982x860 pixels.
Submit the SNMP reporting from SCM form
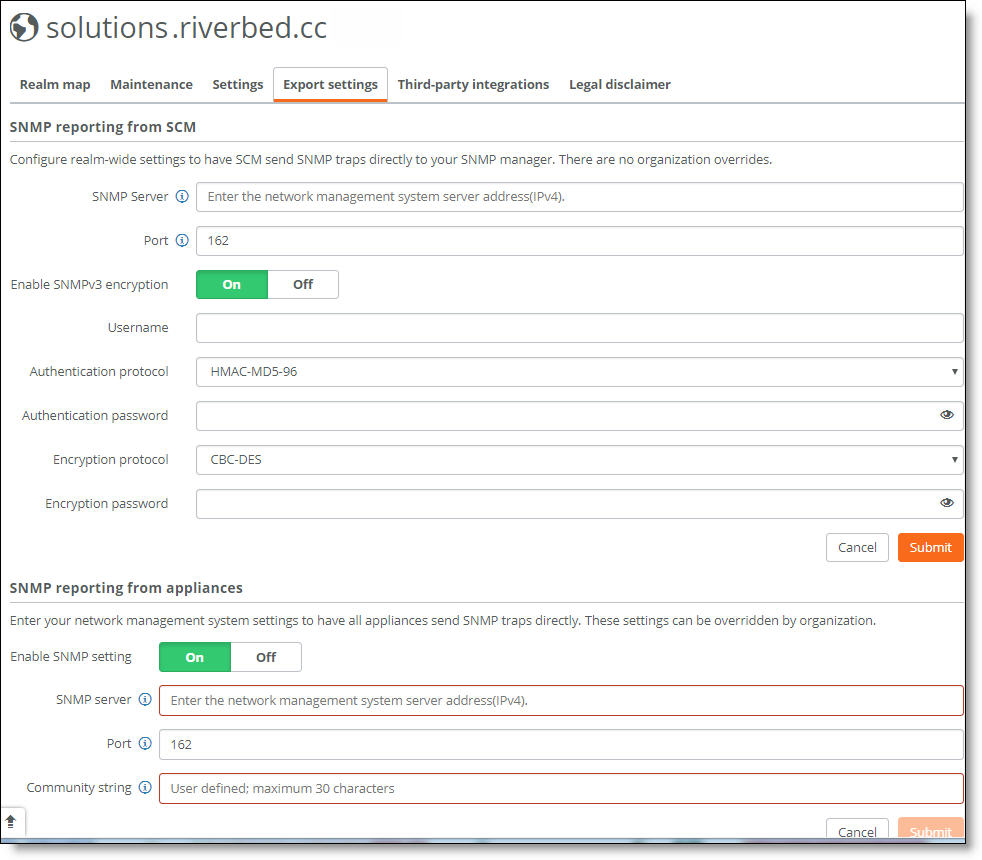[931, 547]
